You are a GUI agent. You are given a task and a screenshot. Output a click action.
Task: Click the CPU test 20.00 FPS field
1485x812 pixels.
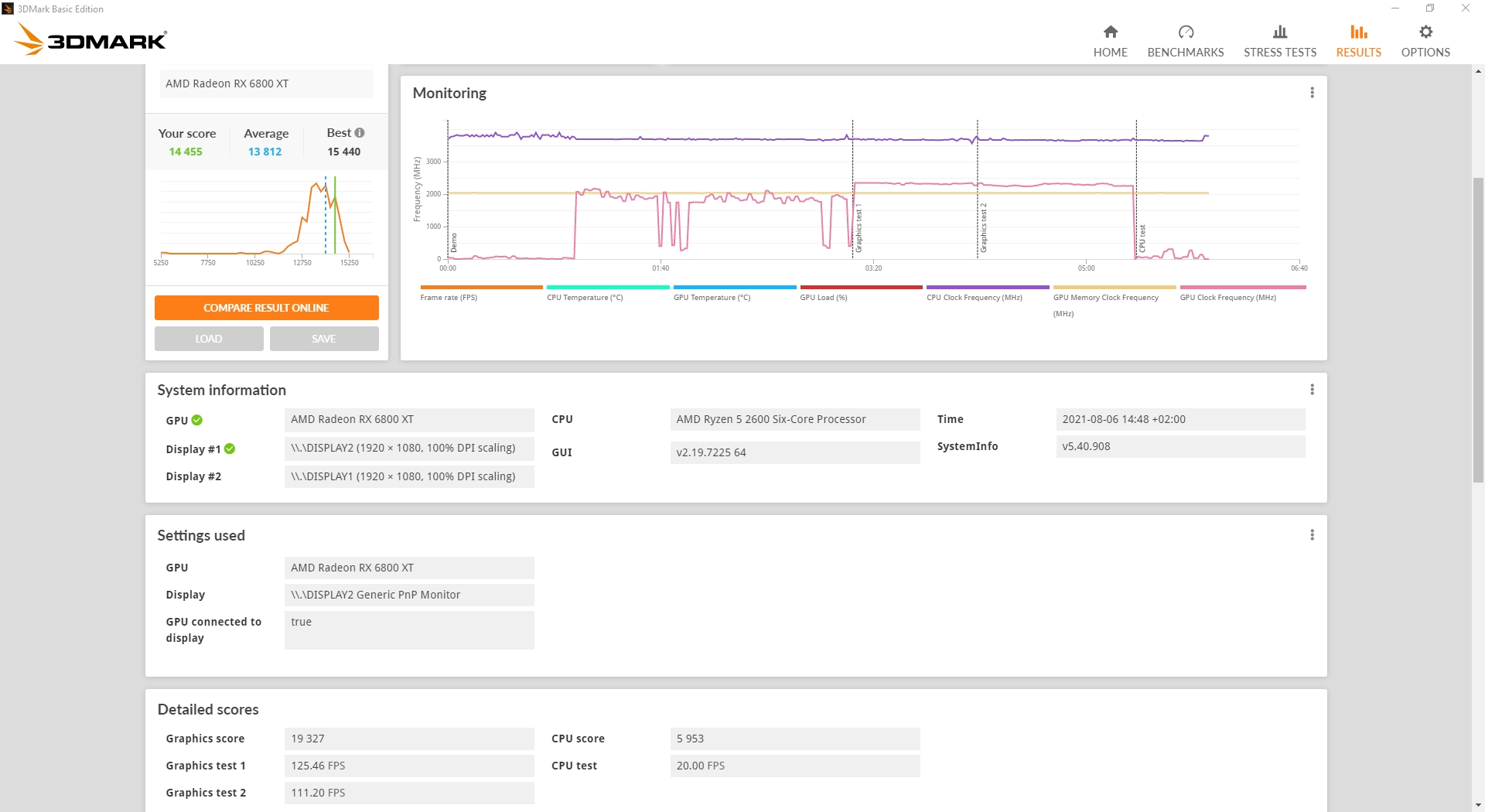(795, 766)
